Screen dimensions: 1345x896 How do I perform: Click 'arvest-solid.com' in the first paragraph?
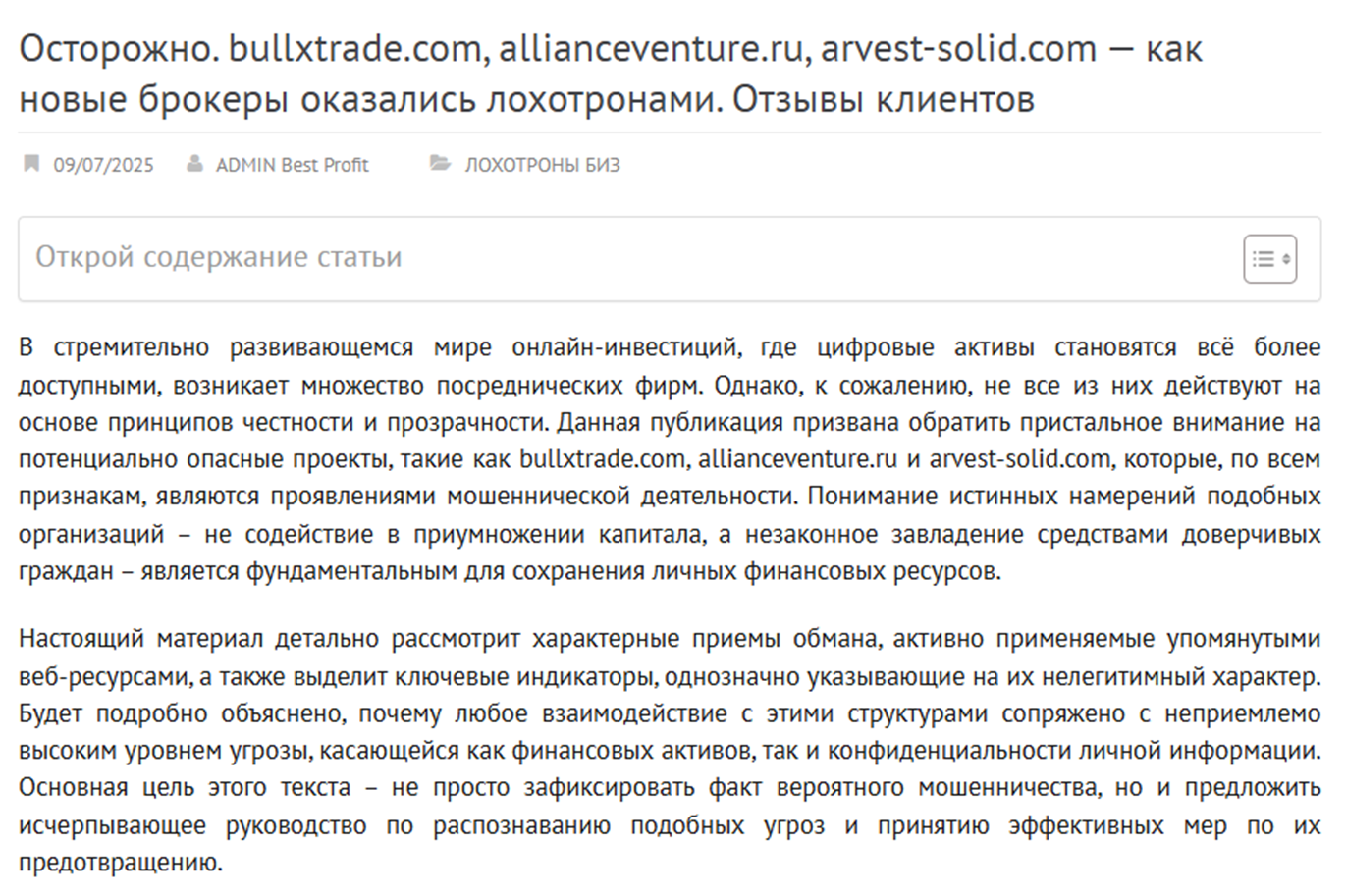pos(1020,459)
